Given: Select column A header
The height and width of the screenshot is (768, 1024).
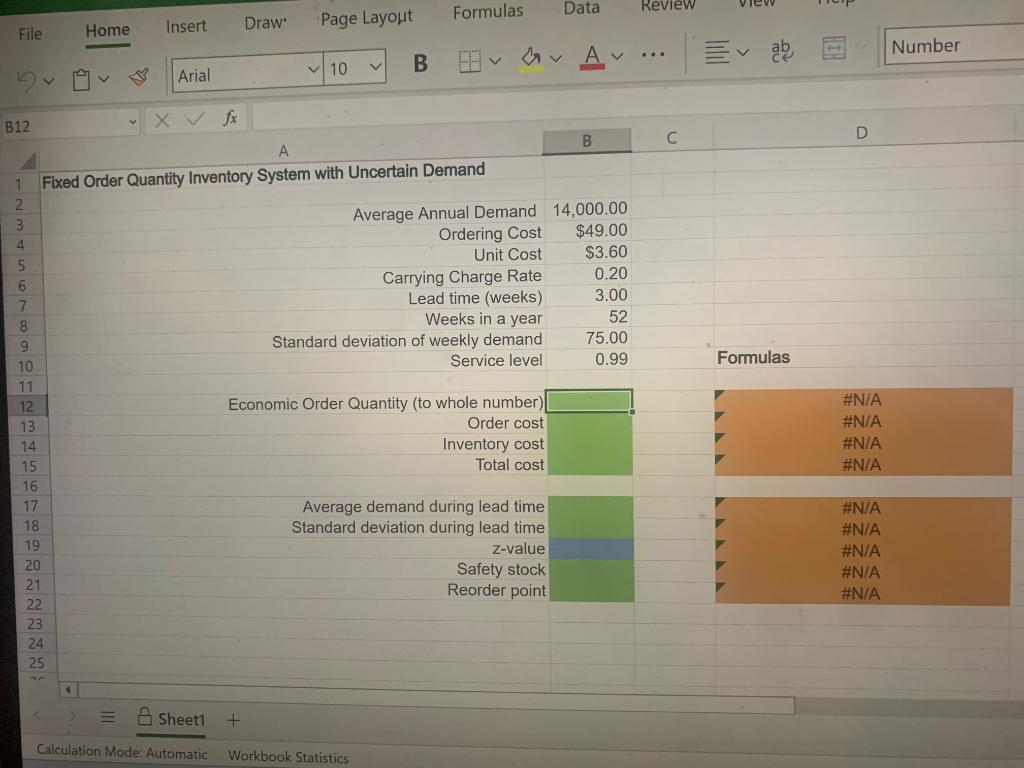Looking at the screenshot, I should click(x=283, y=151).
